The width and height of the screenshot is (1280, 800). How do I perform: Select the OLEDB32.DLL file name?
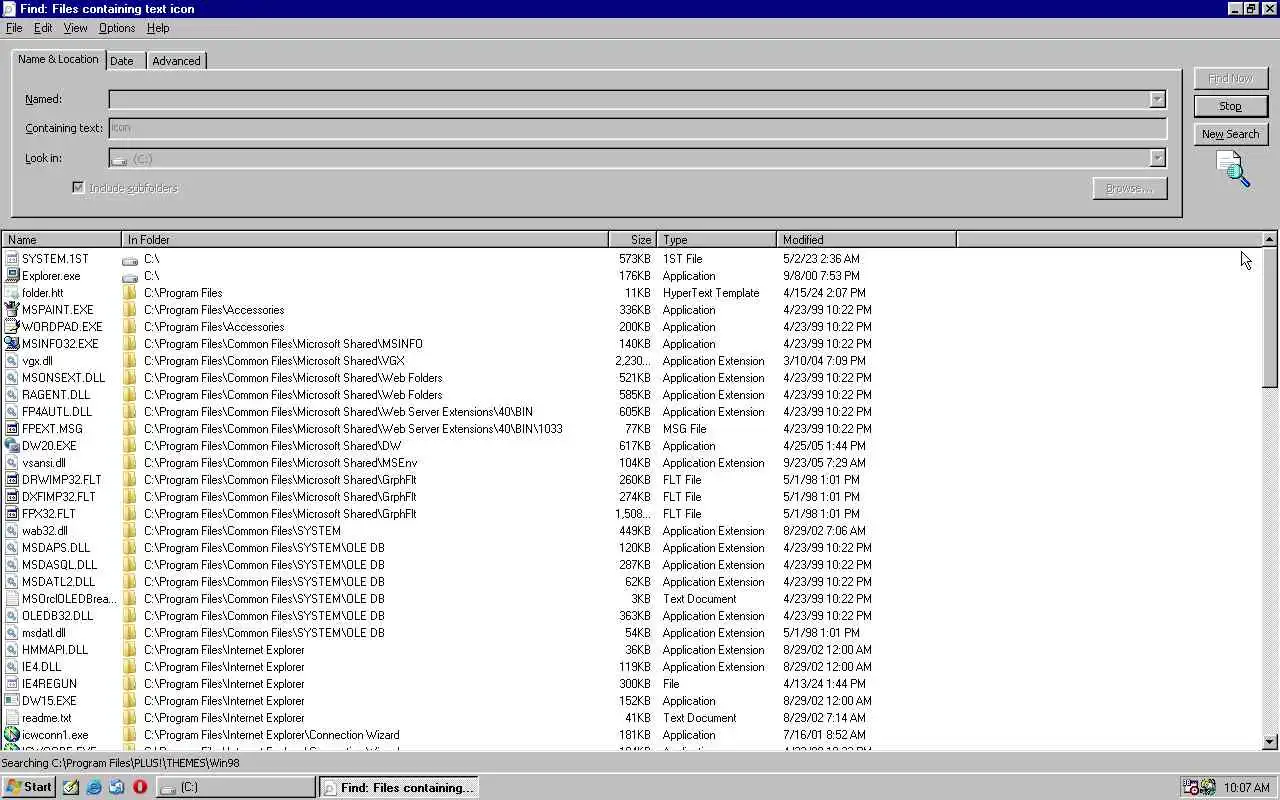(57, 616)
